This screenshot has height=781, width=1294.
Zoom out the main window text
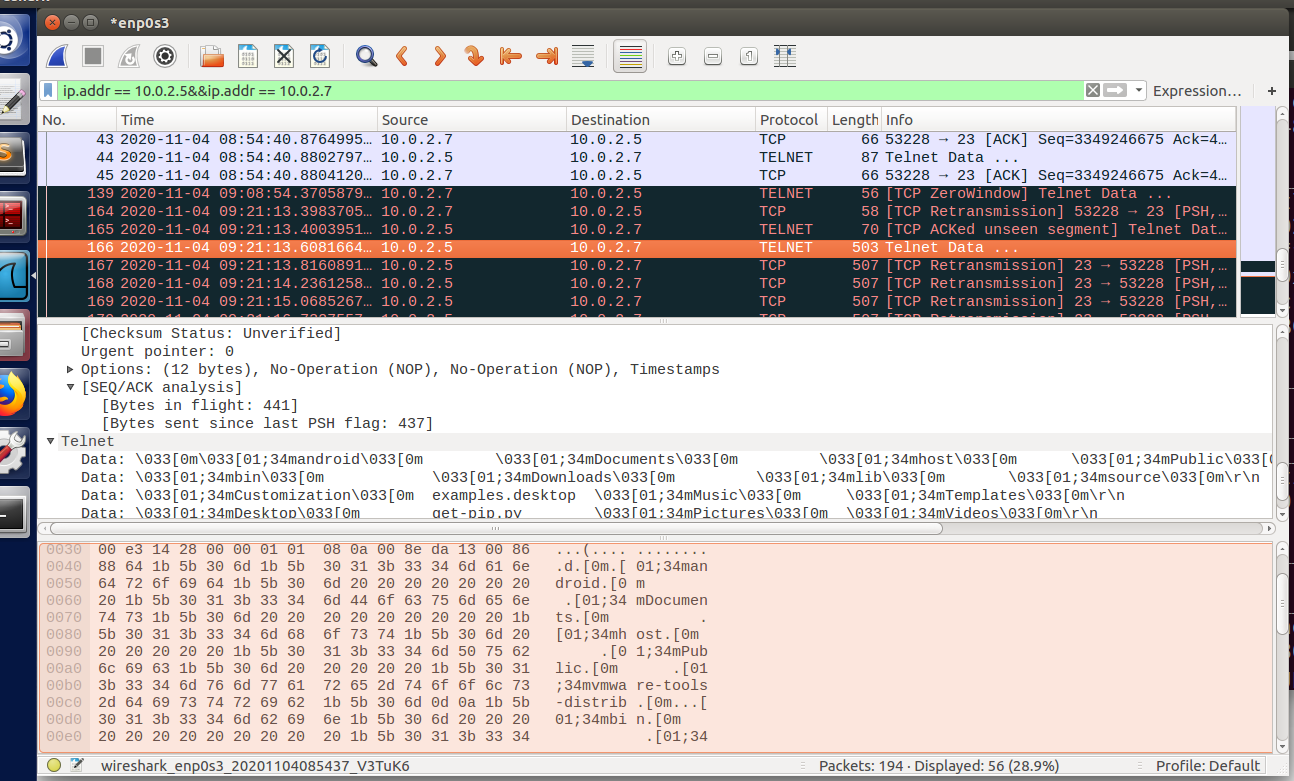coord(713,56)
